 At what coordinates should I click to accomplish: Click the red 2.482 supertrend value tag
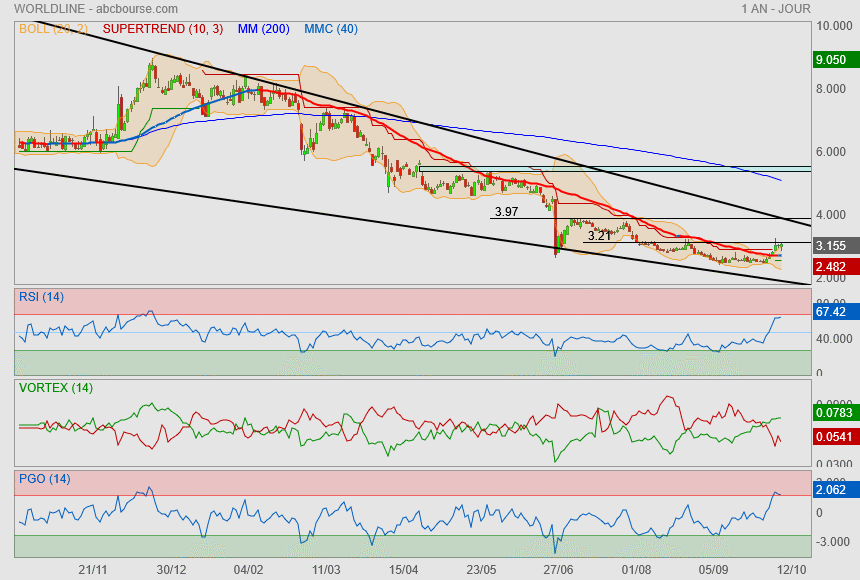tap(831, 266)
